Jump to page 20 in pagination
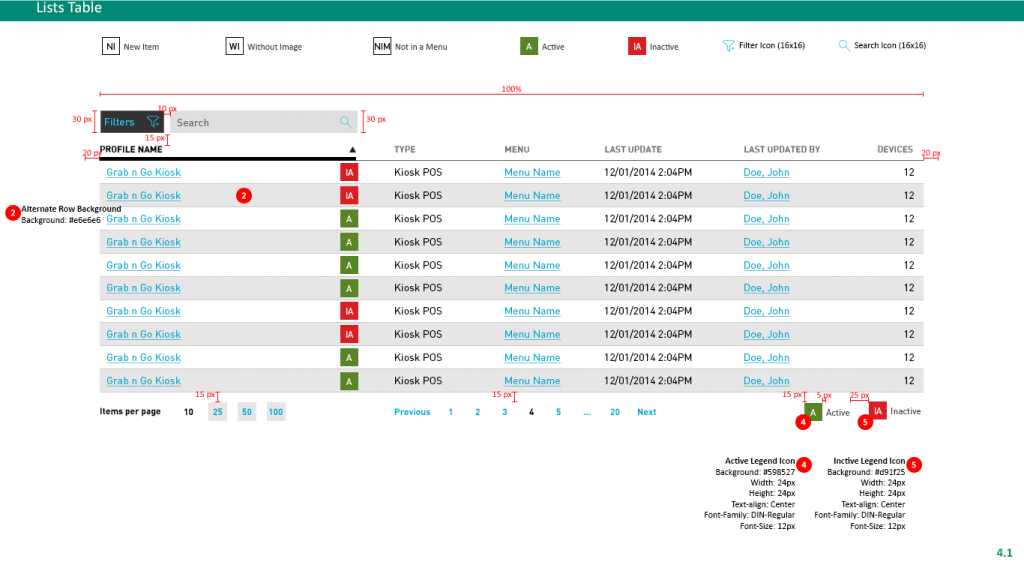 tap(615, 412)
